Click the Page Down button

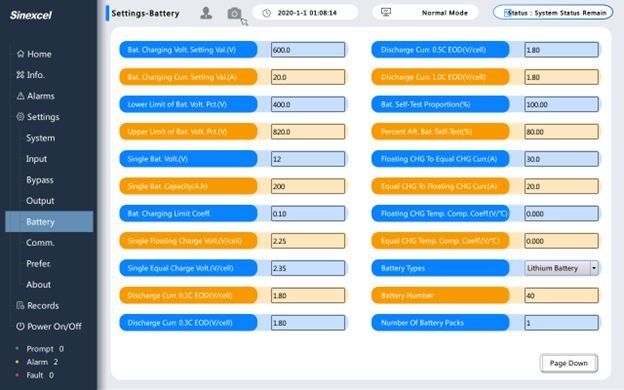[x=569, y=363]
